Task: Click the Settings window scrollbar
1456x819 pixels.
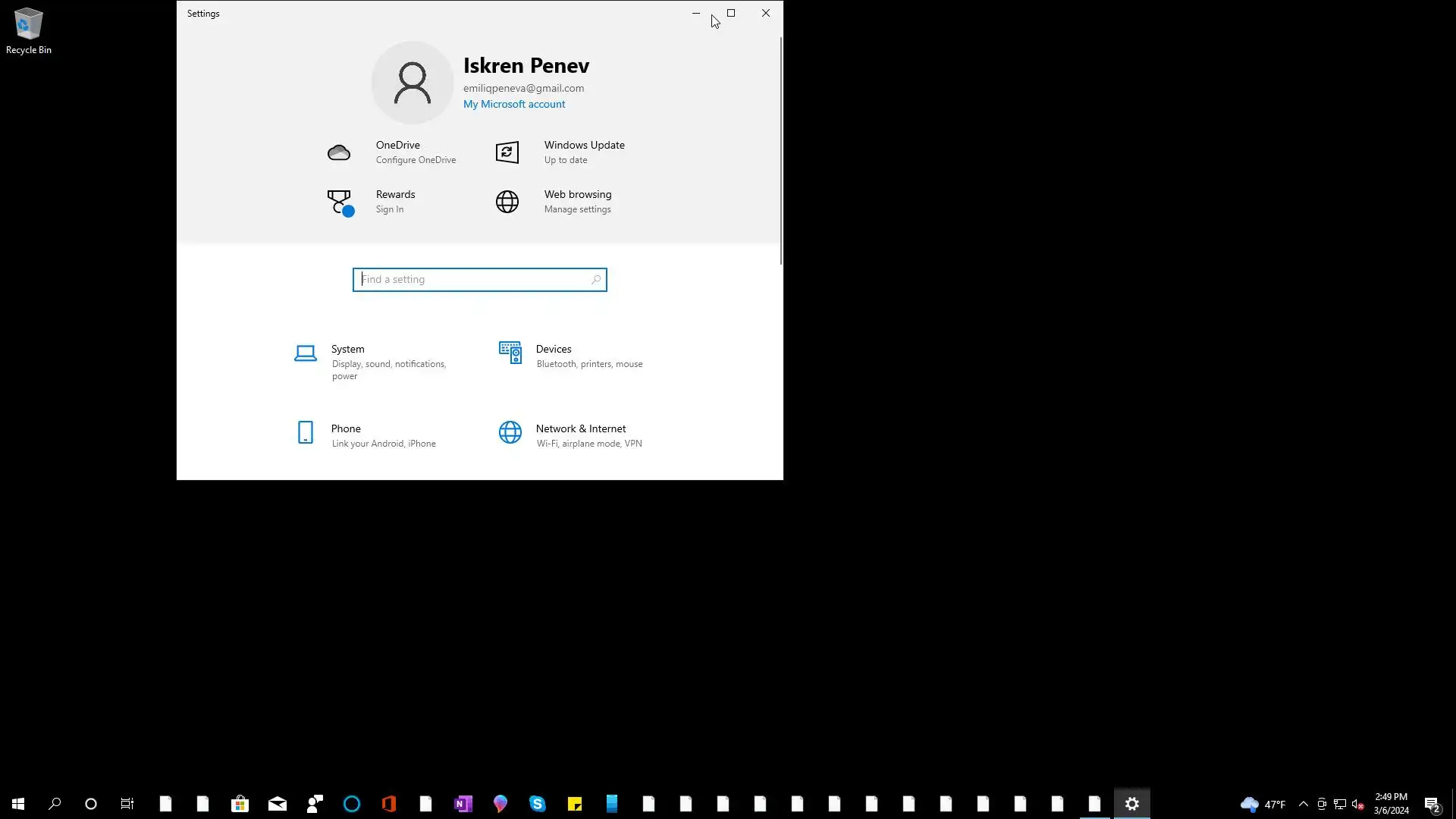Action: tap(780, 152)
